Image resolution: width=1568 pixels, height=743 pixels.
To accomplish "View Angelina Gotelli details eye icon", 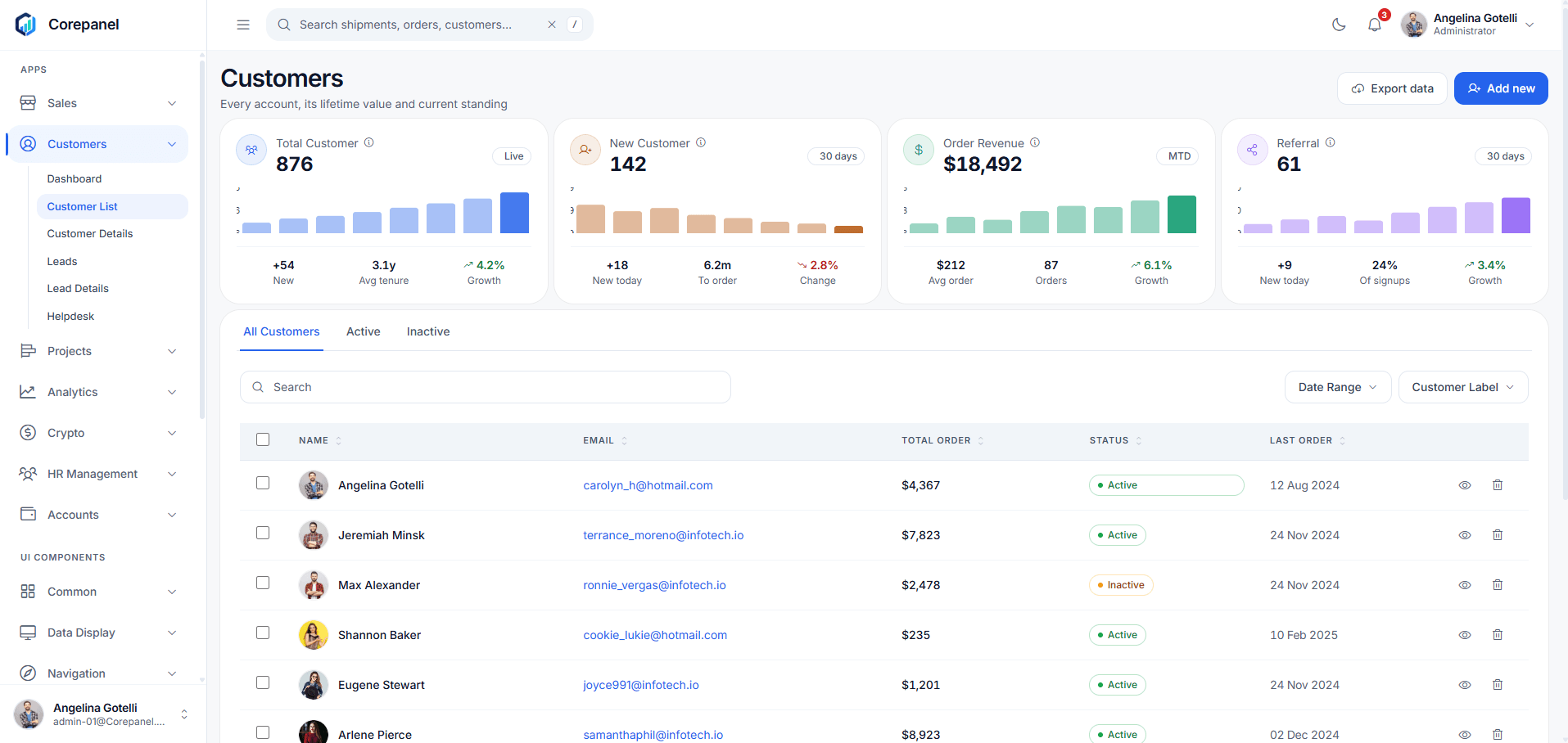I will tap(1465, 485).
